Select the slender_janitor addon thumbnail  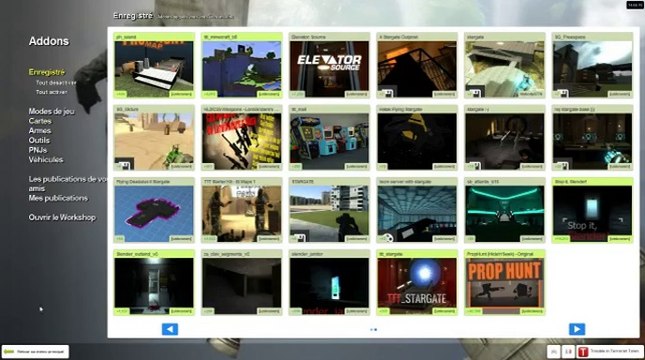(x=329, y=286)
